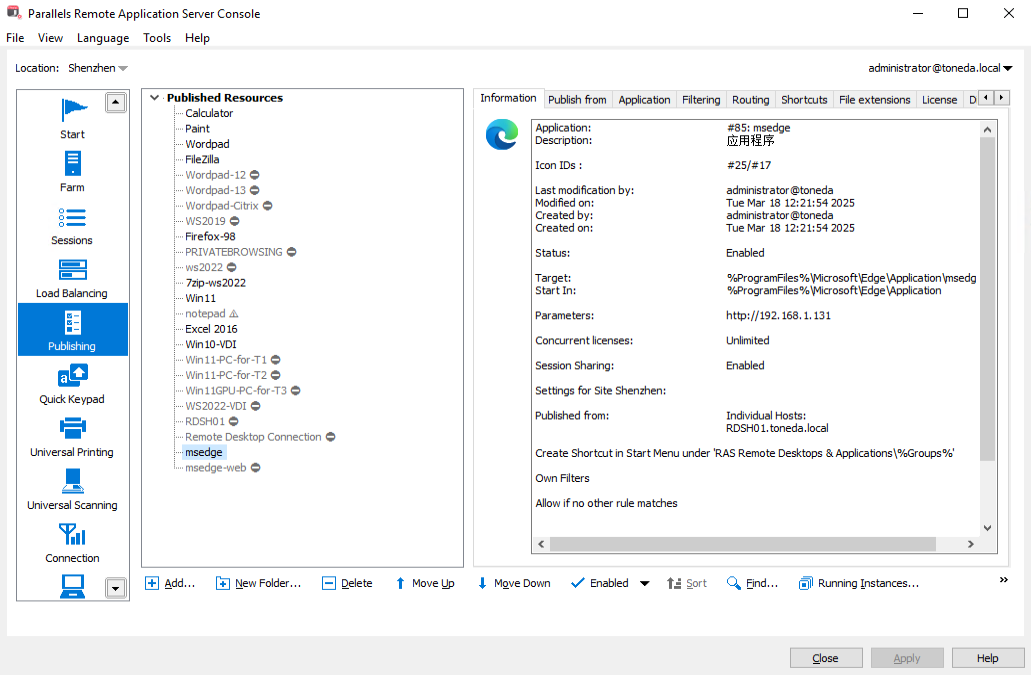Click the information panel horizontal scrollbar

pos(742,544)
